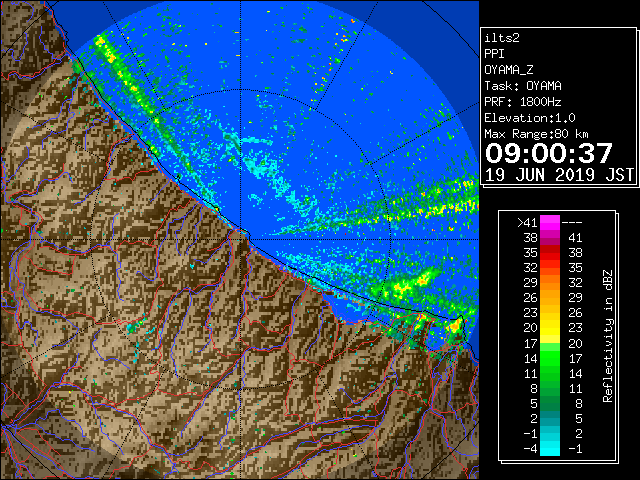Click the date 19 JUN 2019 JST
This screenshot has width=640, height=480.
[559, 174]
